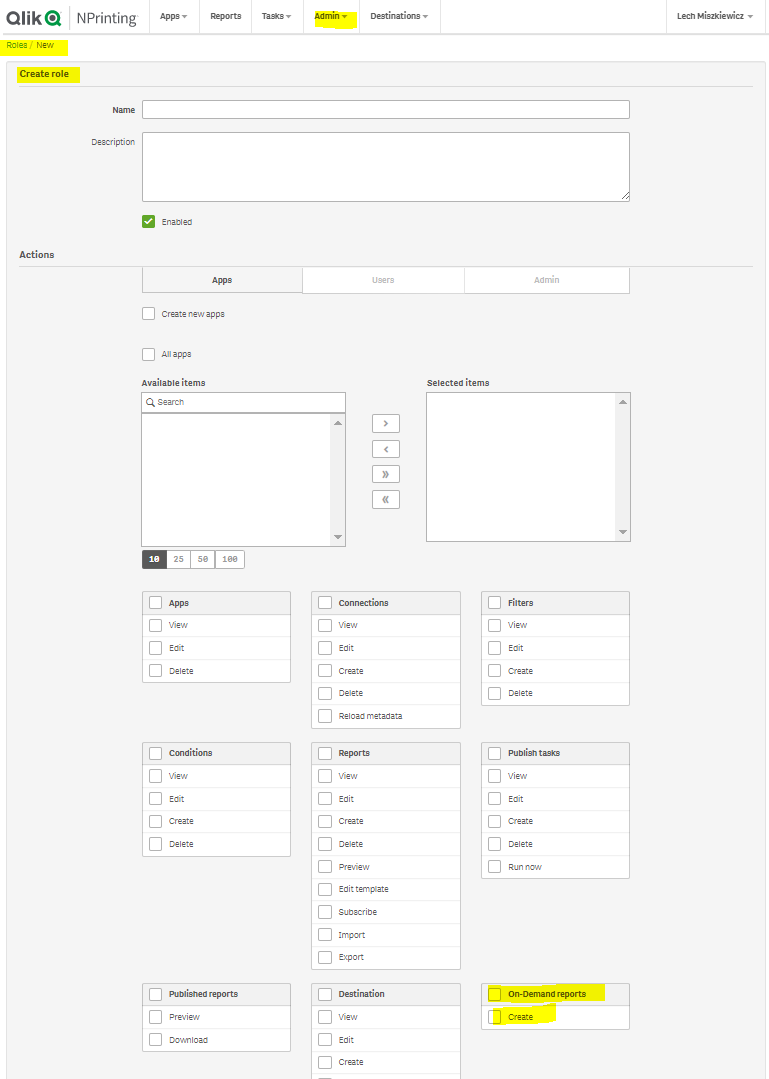The width and height of the screenshot is (769, 1079).
Task: Click the single right-arrow to move selected item
Action: (x=385, y=423)
